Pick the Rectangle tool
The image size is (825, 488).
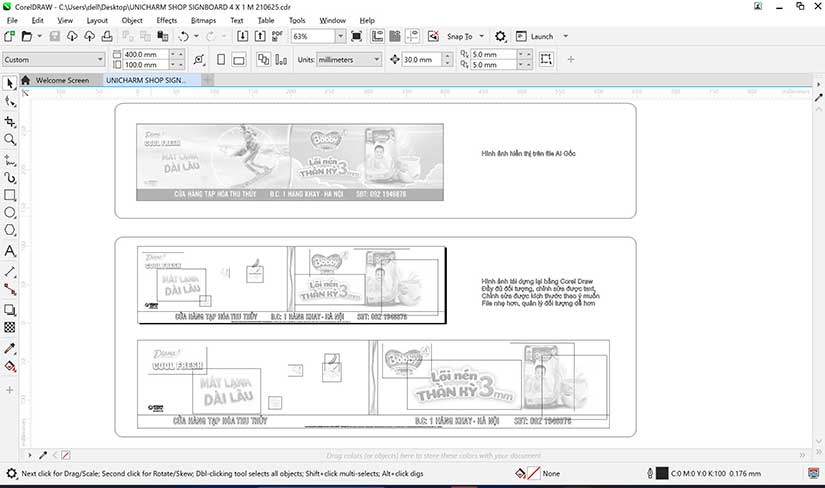(x=10, y=195)
